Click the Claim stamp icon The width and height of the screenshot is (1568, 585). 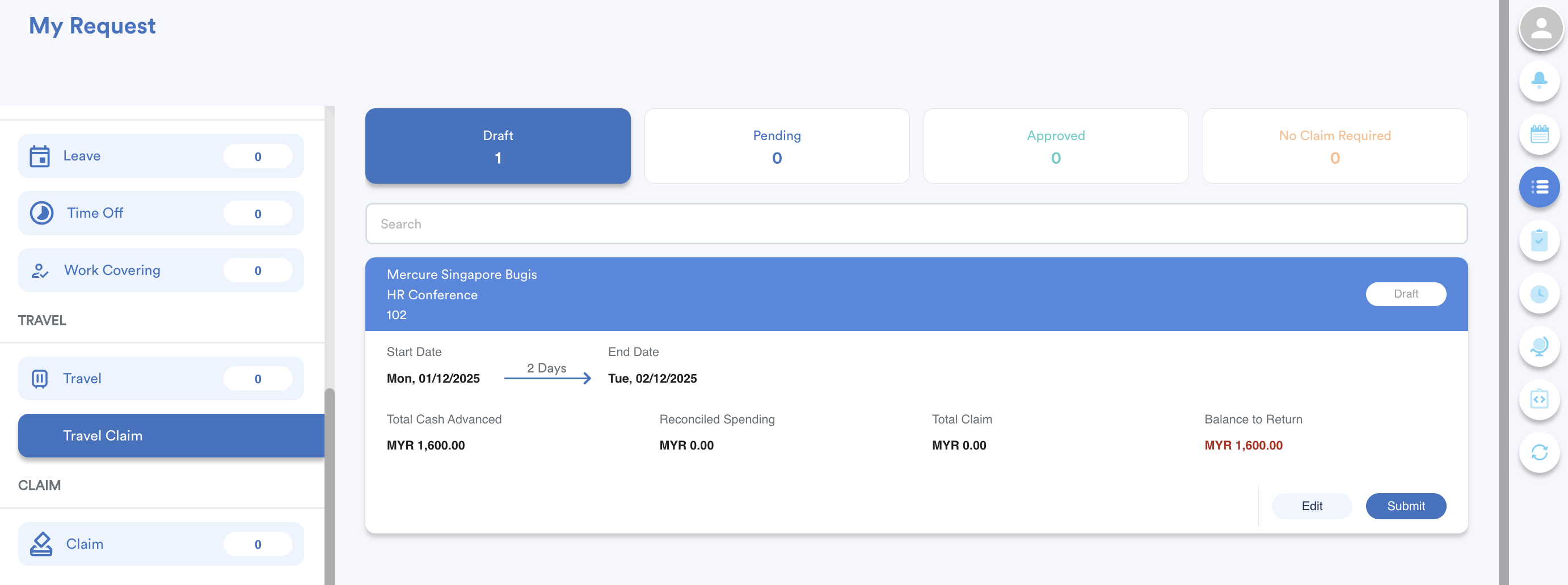click(x=41, y=544)
